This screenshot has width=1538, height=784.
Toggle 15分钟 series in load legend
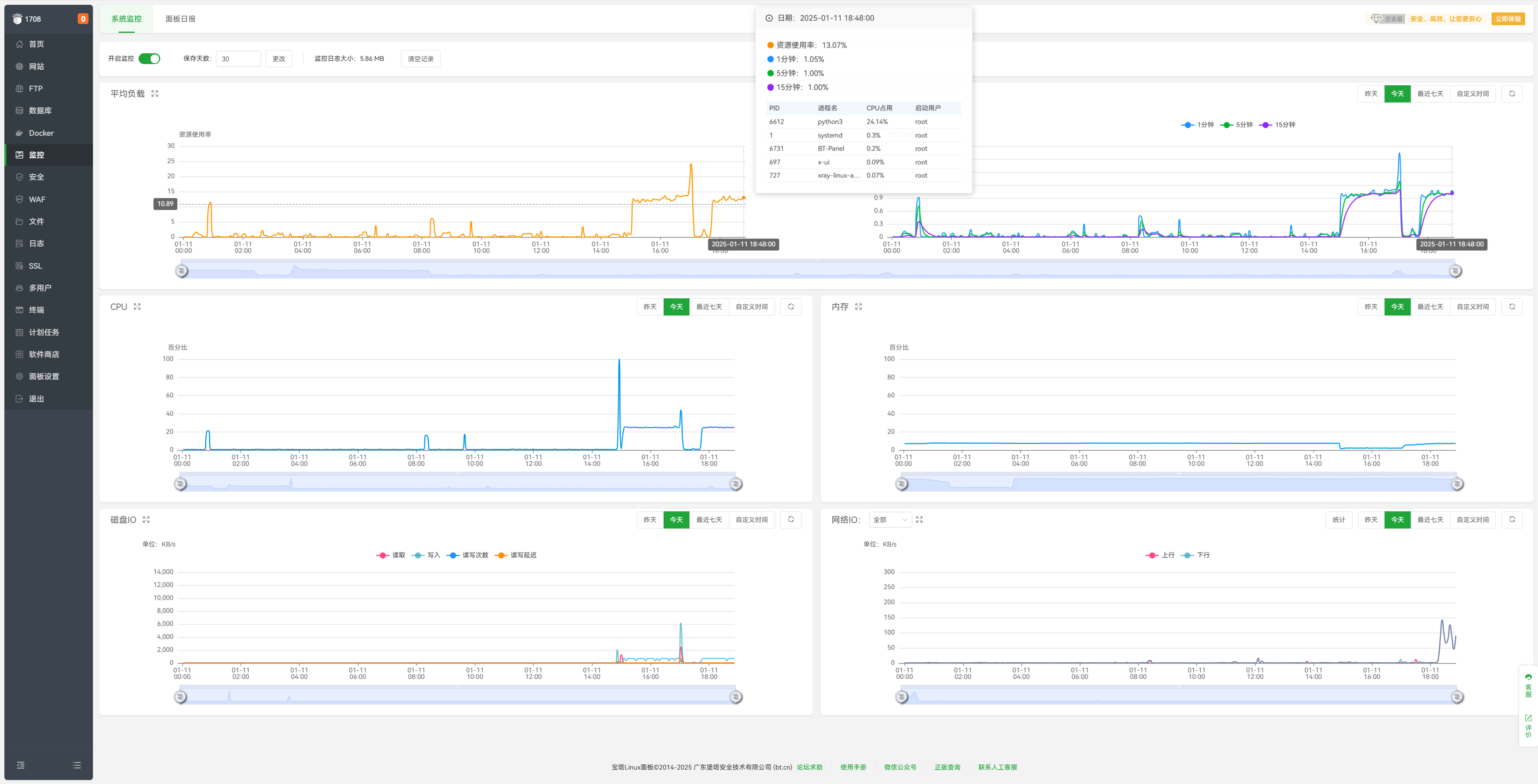(x=1277, y=125)
